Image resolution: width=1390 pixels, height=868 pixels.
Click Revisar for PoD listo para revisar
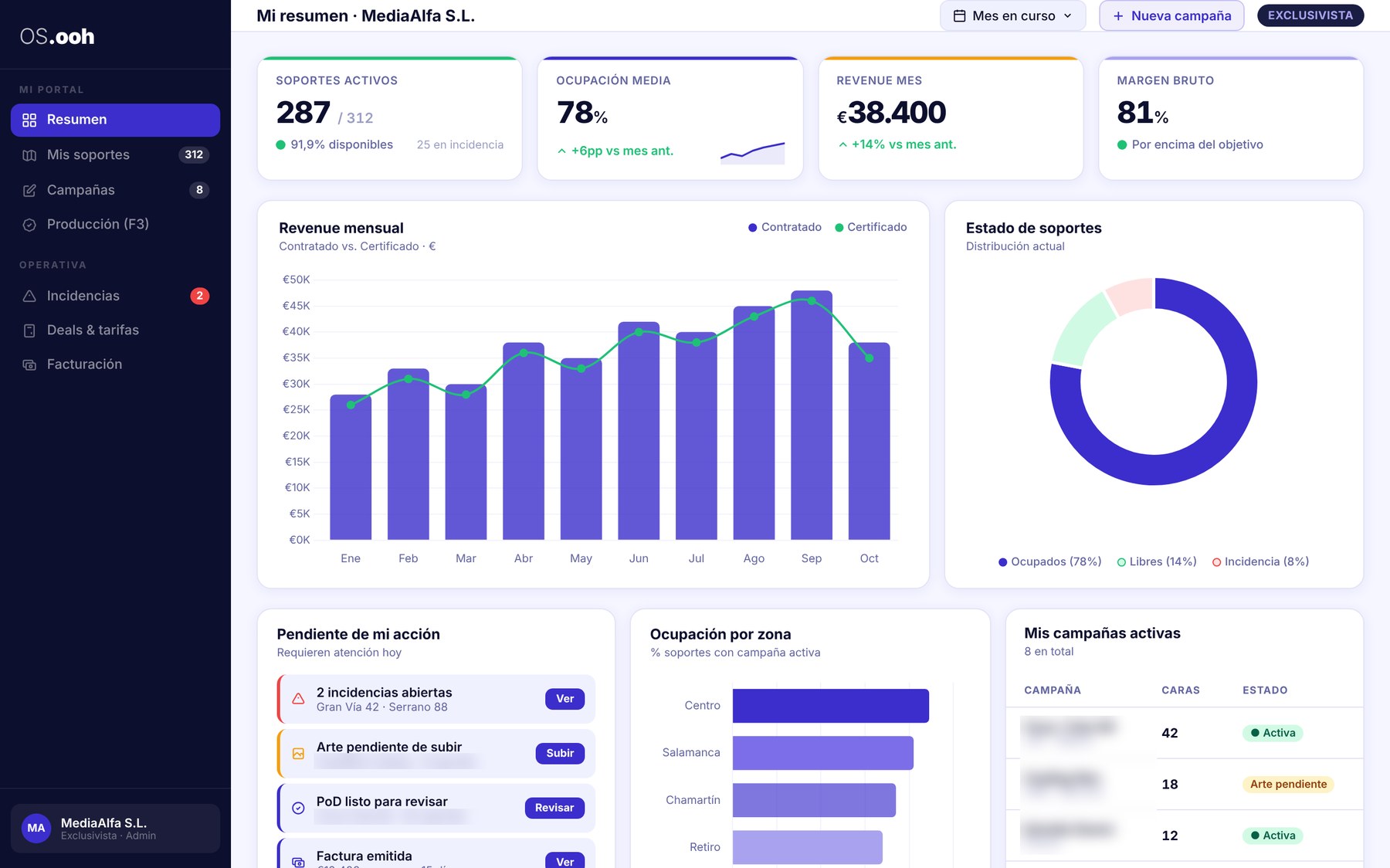pos(554,808)
